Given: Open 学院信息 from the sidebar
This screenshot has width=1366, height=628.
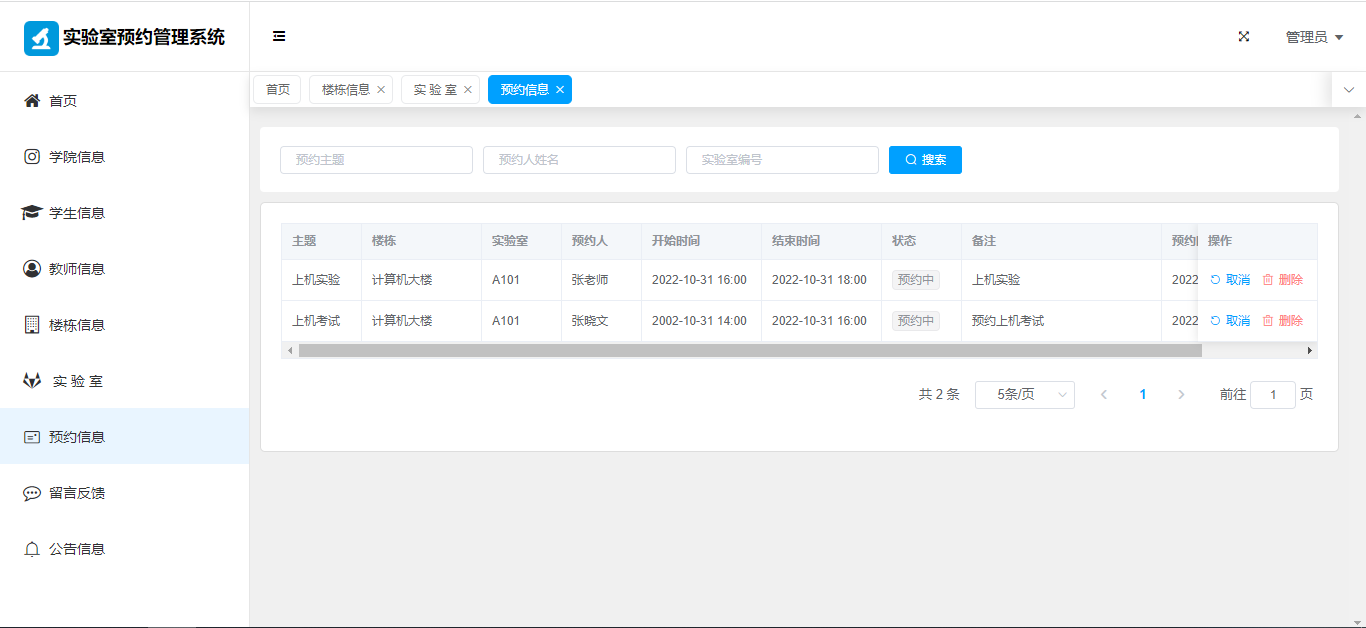Looking at the screenshot, I should (x=76, y=157).
